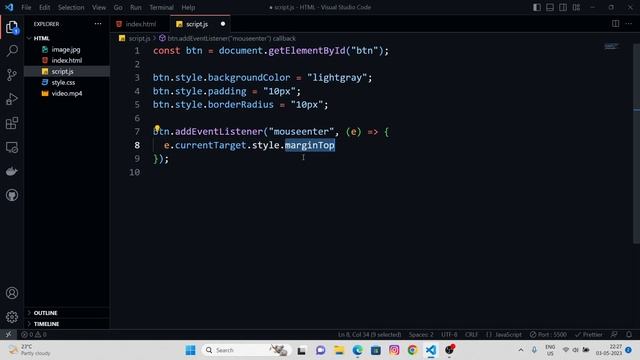The height and width of the screenshot is (360, 640).
Task: Open File Explorer from the taskbar
Action: point(339,350)
